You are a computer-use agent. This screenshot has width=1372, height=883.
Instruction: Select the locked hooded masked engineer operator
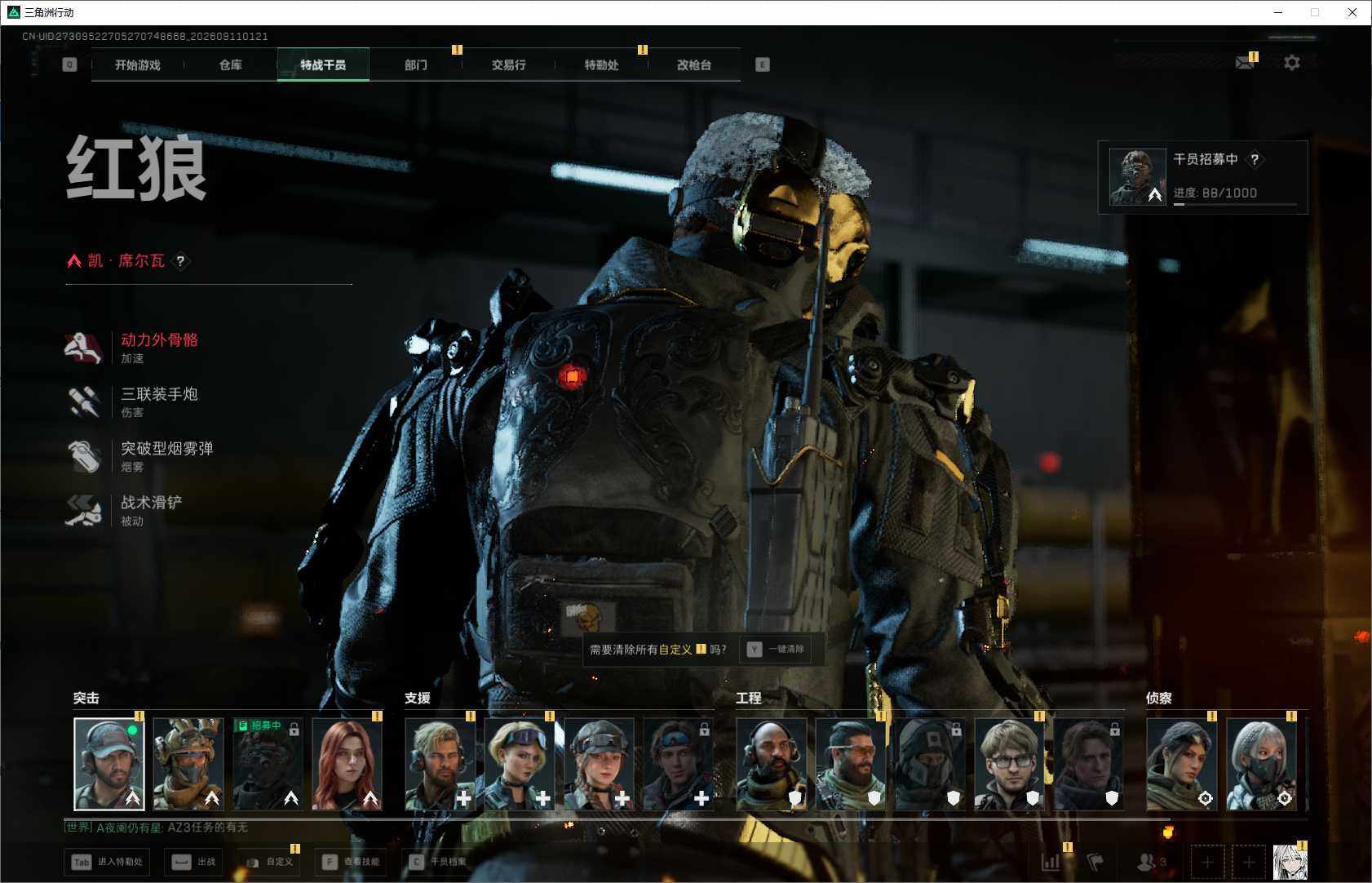(930, 764)
